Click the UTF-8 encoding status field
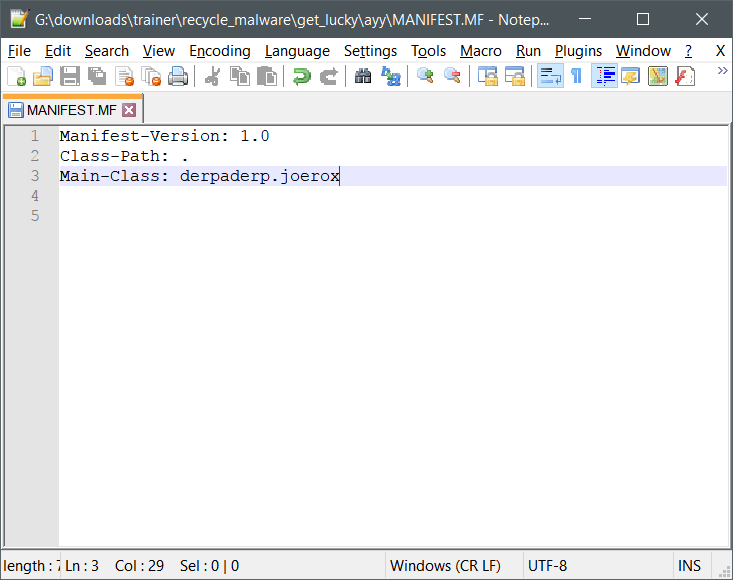Image resolution: width=733 pixels, height=580 pixels. tap(547, 566)
